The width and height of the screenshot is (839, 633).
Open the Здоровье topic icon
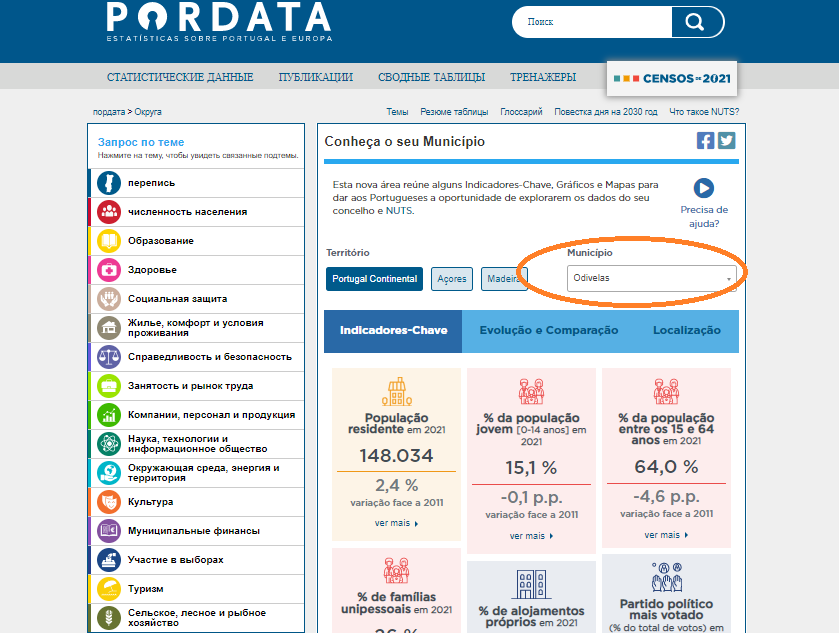point(108,270)
